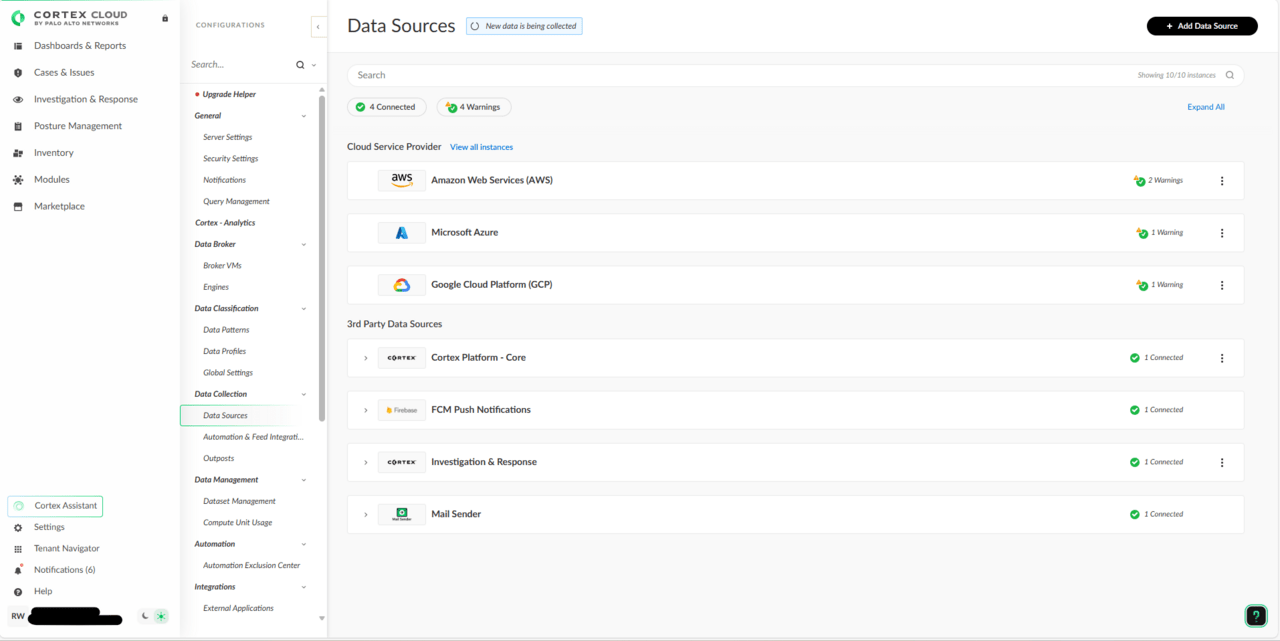Collapse the Automation section
The width and height of the screenshot is (1280, 641).
pos(304,545)
